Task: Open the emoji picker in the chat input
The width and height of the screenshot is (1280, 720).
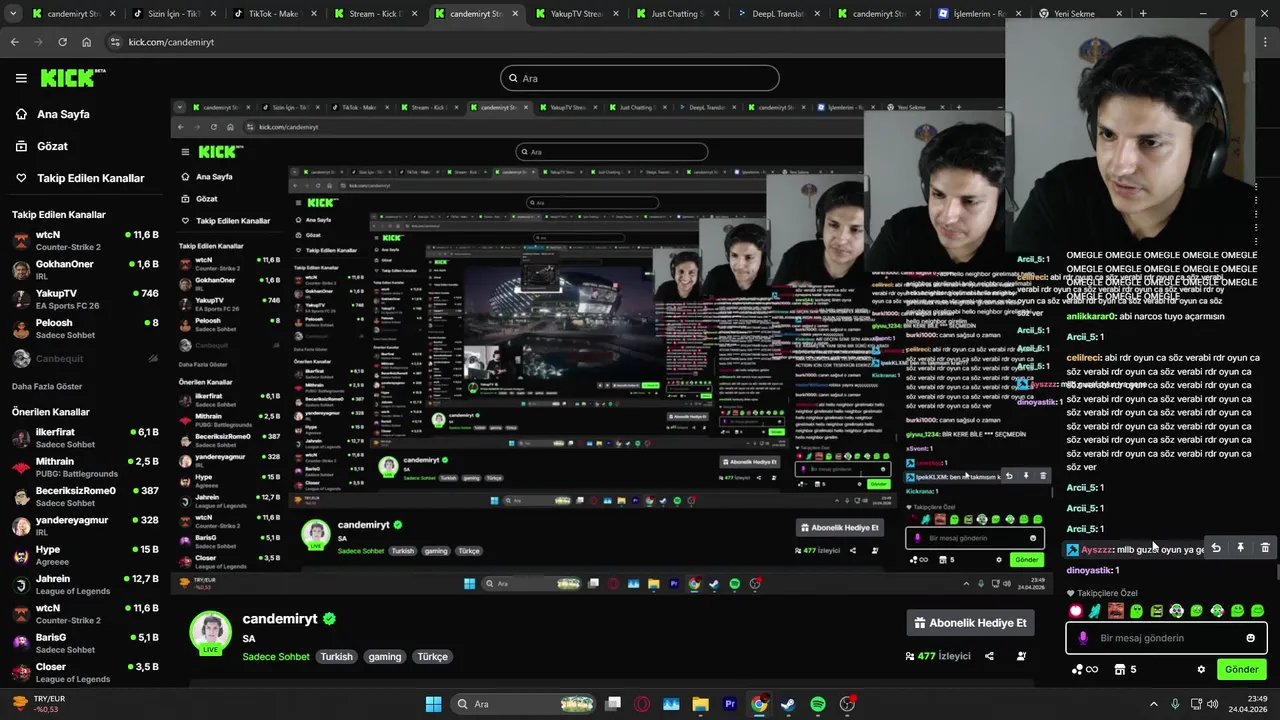Action: point(1250,638)
